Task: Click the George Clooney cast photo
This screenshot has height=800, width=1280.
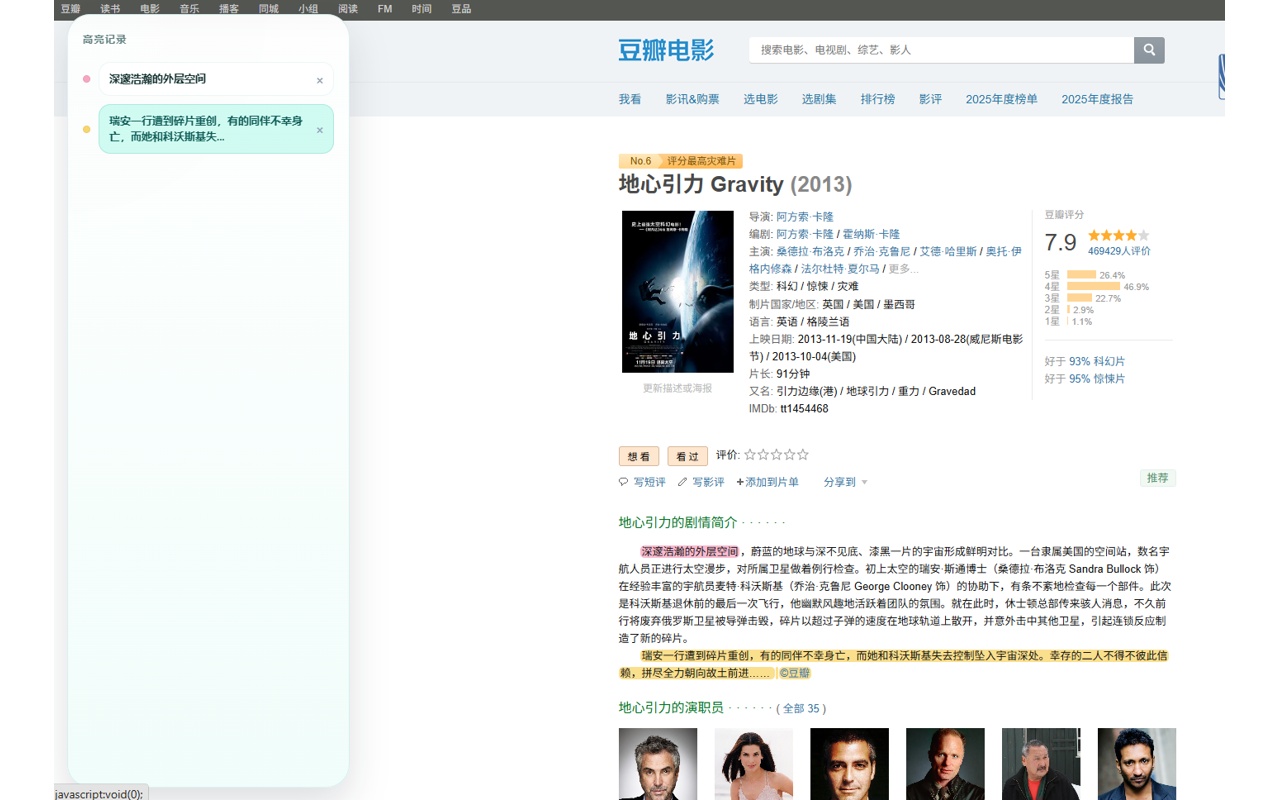Action: (x=849, y=764)
